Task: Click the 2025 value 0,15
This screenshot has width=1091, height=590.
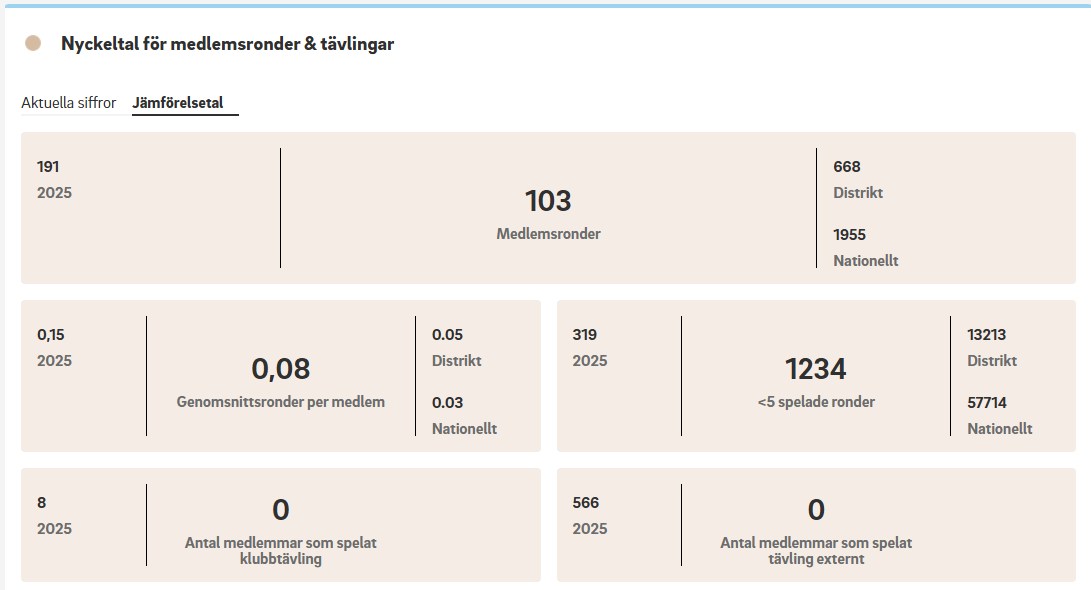Action: click(51, 335)
